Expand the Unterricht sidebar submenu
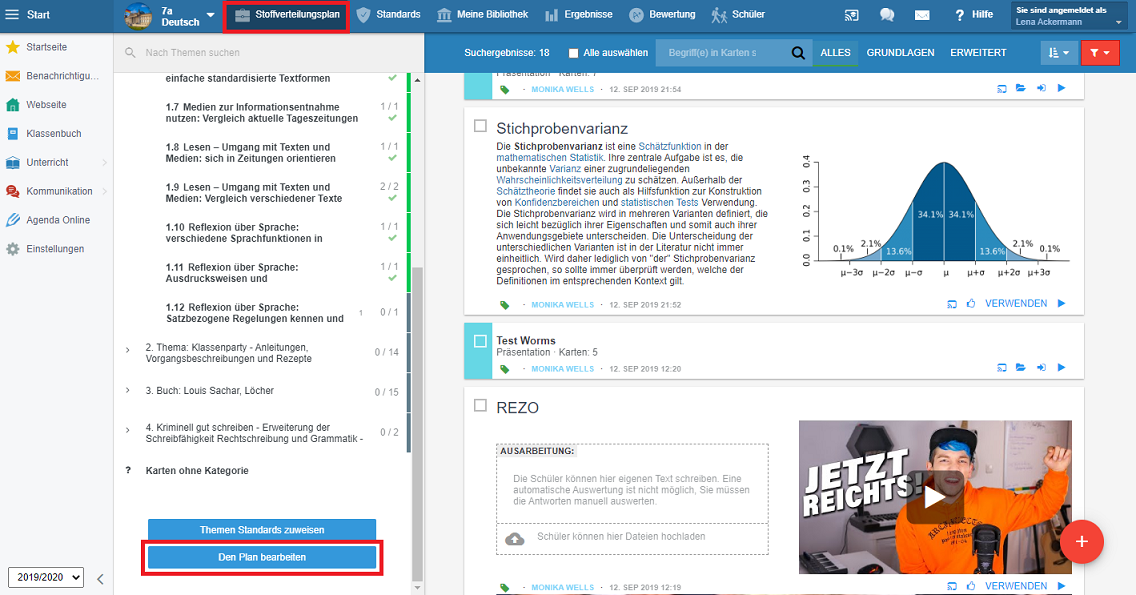The image size is (1136, 595). pyautogui.click(x=104, y=163)
